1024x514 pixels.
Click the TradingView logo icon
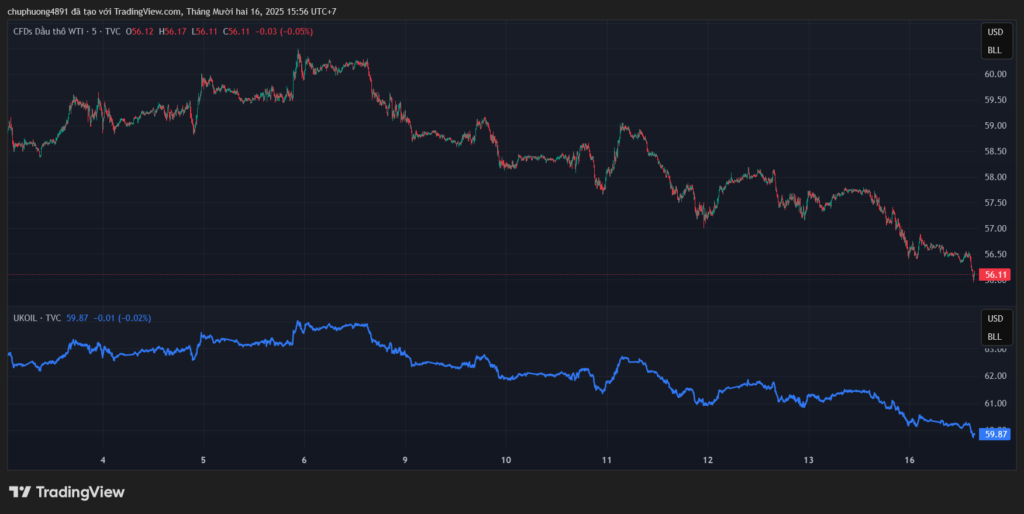pos(20,492)
